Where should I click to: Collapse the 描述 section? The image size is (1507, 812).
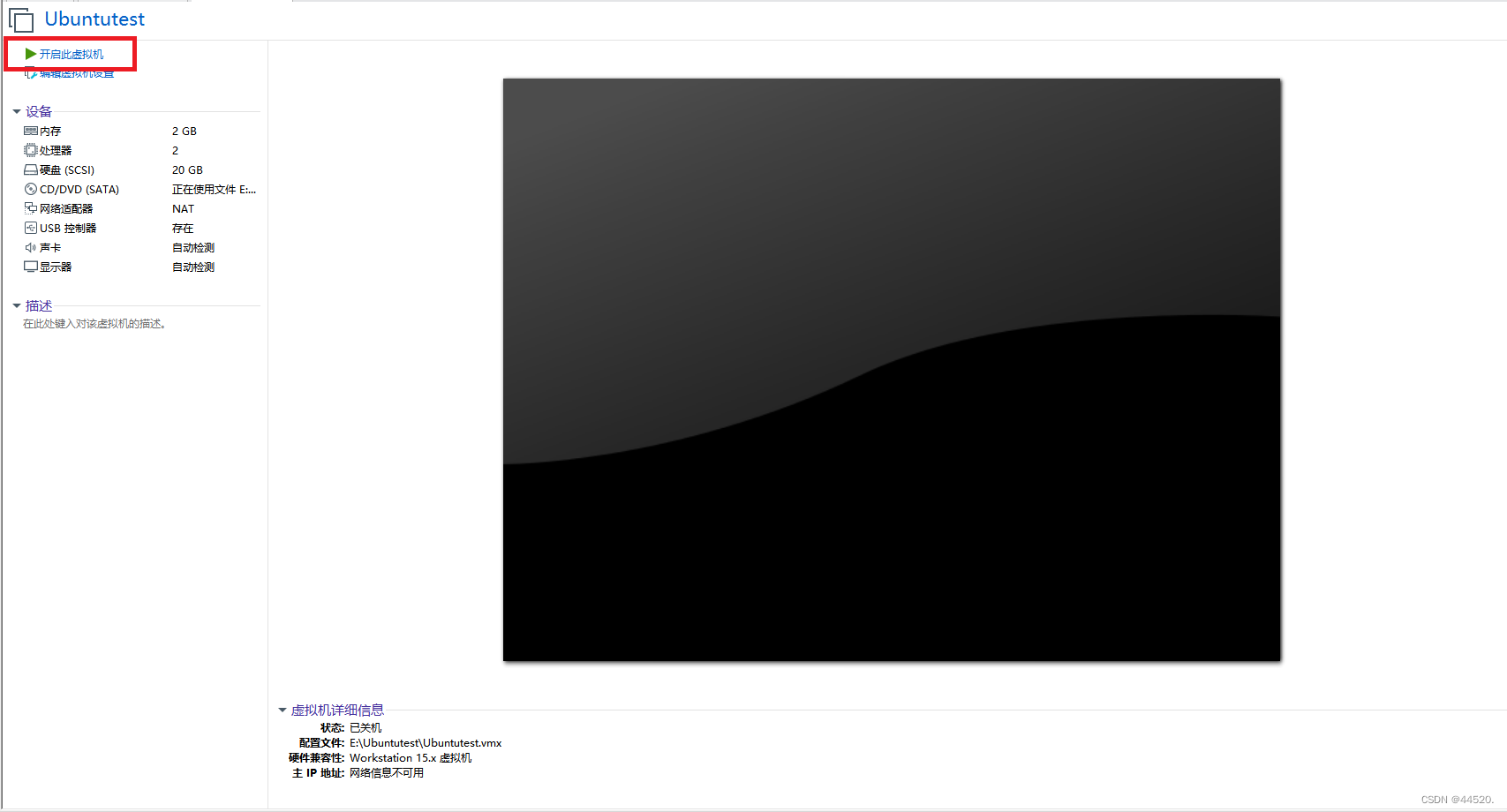coord(17,306)
